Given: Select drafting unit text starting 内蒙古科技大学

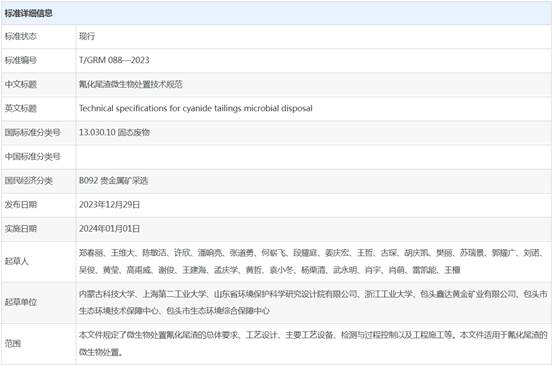Looking at the screenshot, I should [313, 302].
